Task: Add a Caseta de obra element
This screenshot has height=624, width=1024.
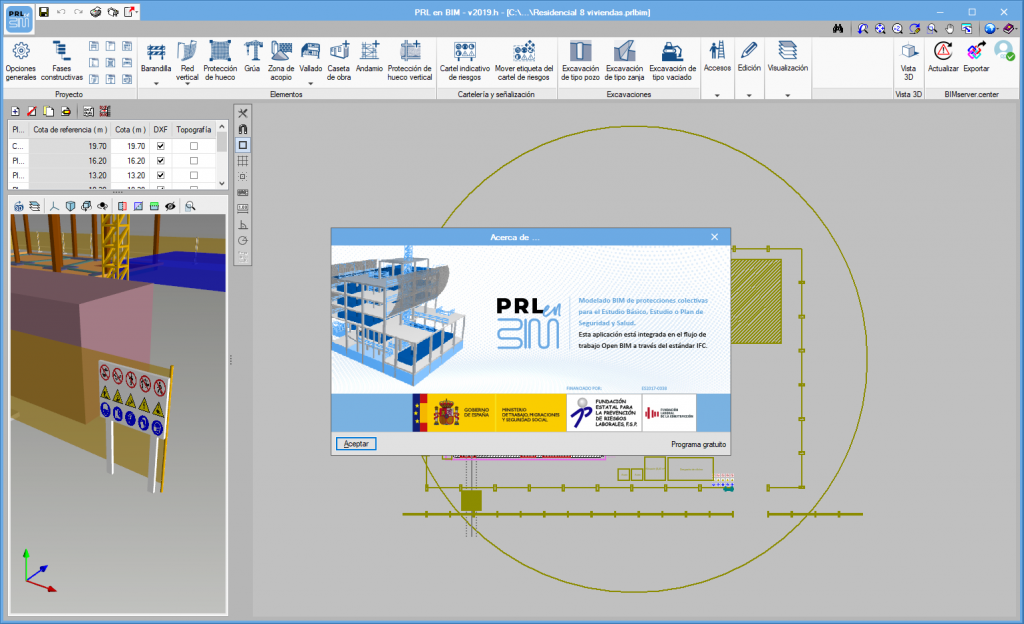Action: coord(339,61)
